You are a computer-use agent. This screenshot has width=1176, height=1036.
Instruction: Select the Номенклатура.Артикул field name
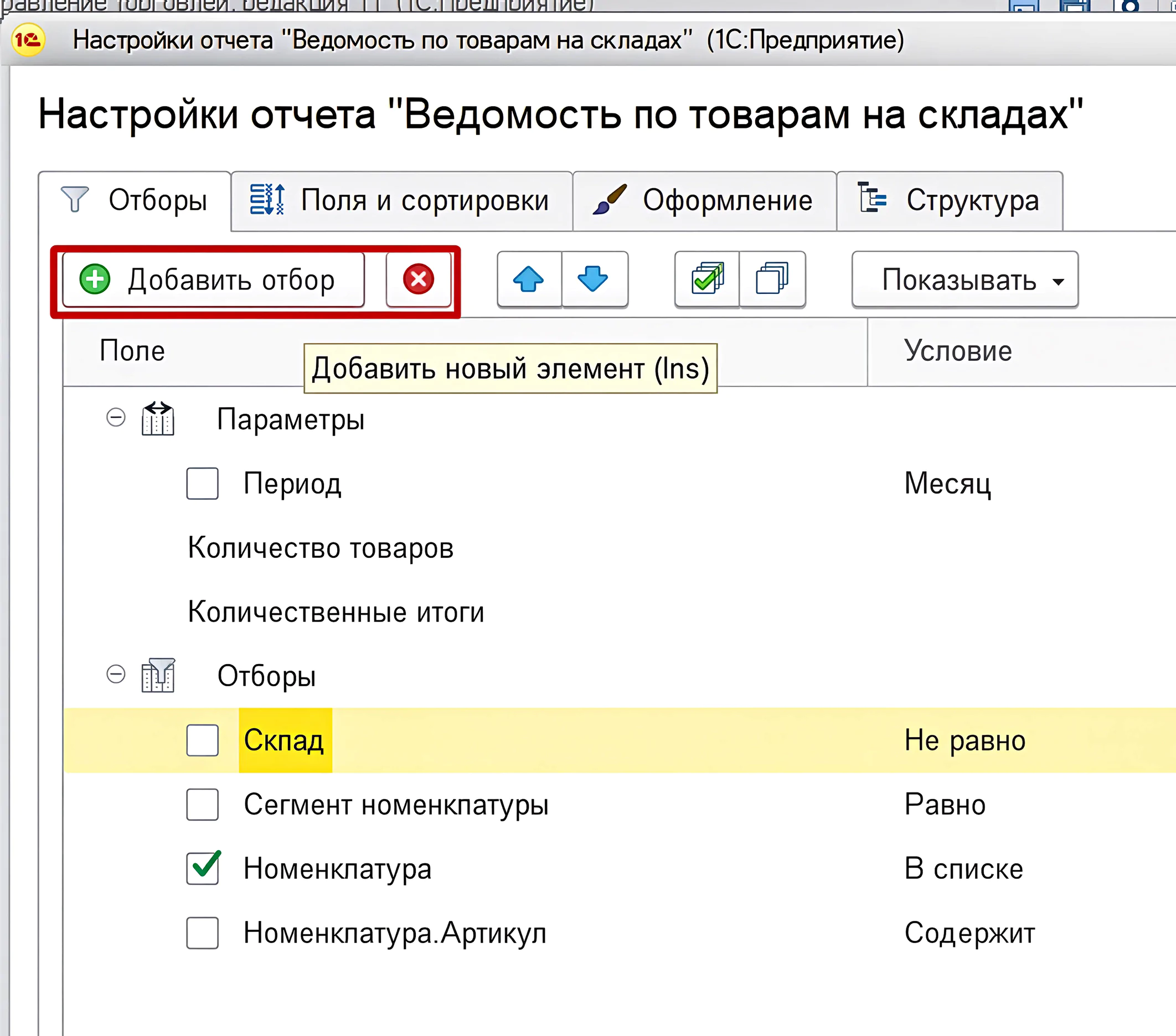[395, 933]
